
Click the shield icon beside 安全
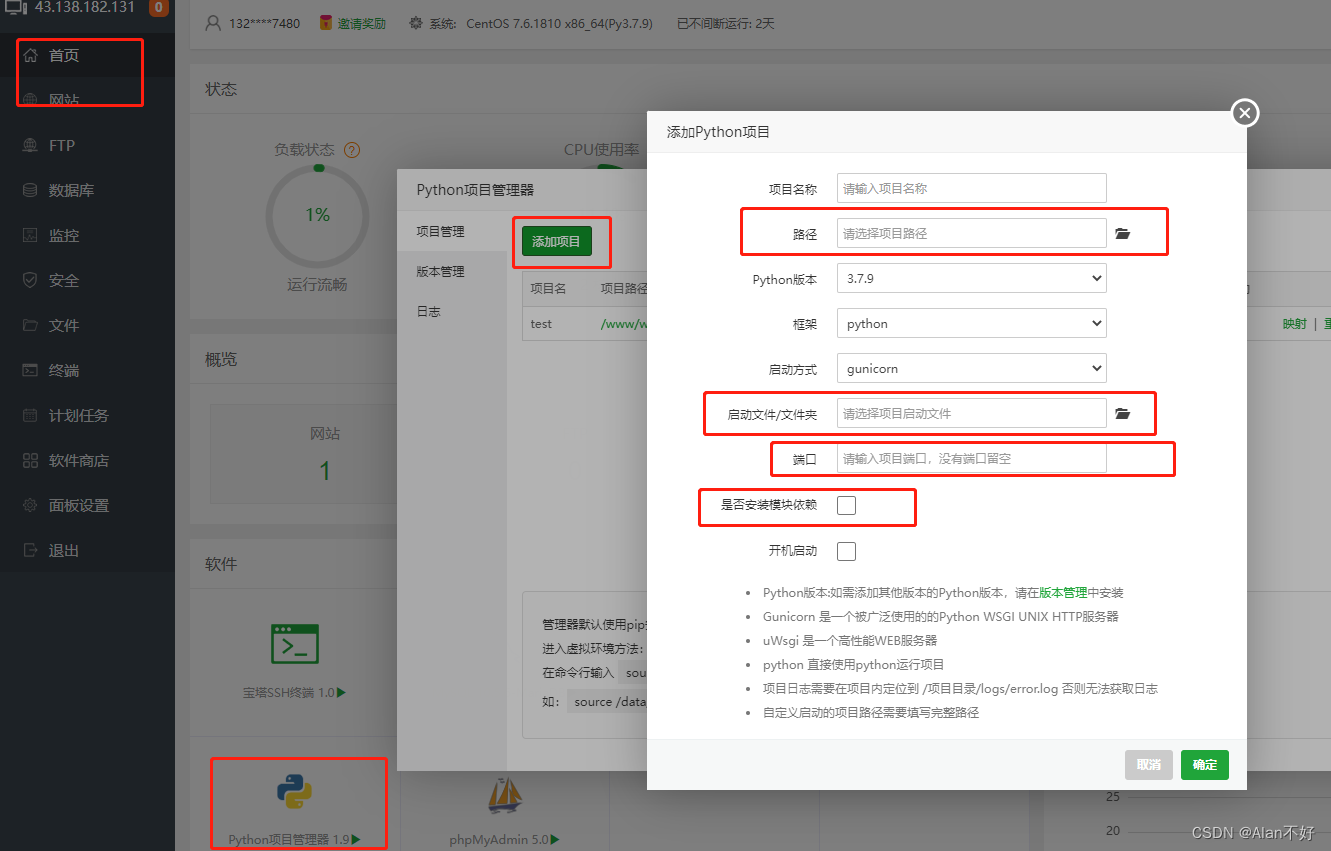(x=30, y=280)
